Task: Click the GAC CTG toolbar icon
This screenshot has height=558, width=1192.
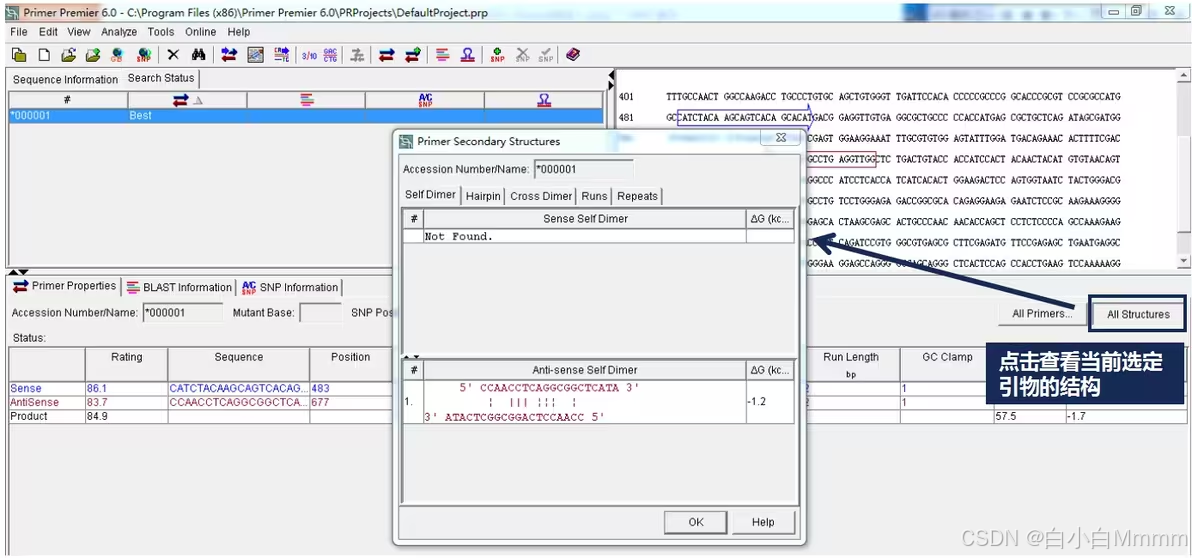Action: (x=331, y=55)
